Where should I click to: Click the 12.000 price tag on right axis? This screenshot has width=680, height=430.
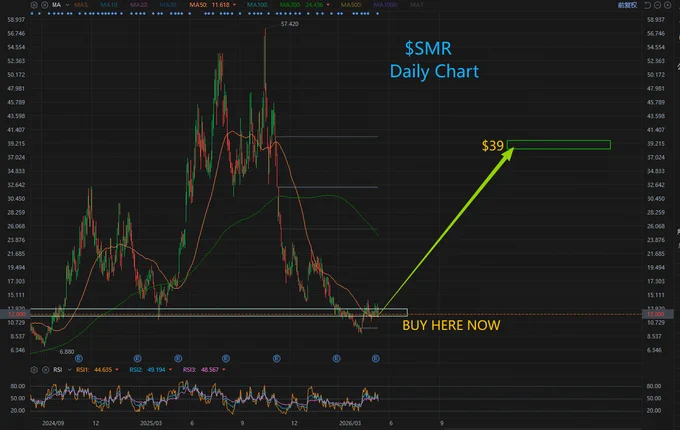pyautogui.click(x=655, y=314)
